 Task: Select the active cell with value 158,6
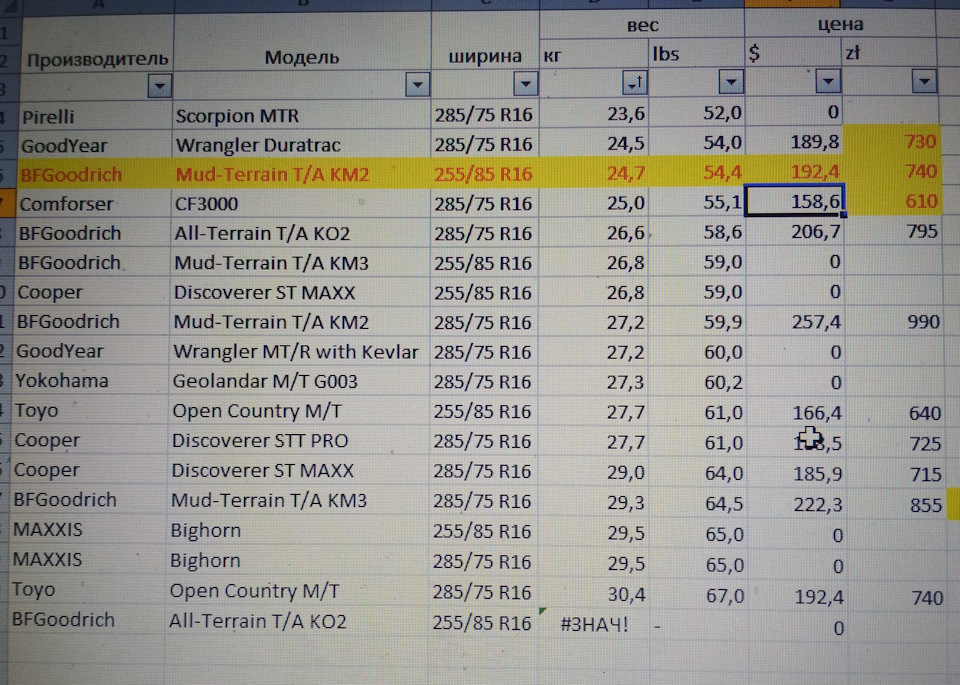(x=794, y=200)
